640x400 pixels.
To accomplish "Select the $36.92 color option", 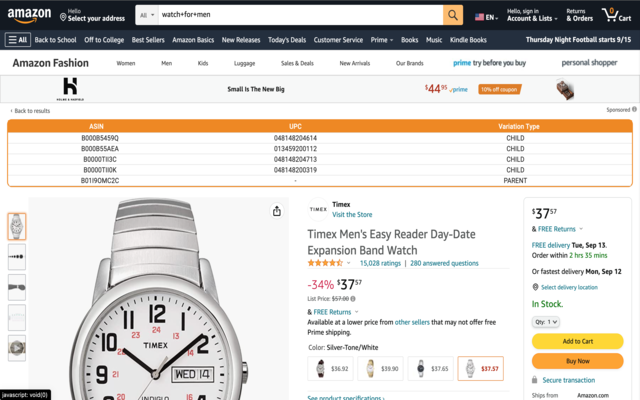I will coord(330,369).
